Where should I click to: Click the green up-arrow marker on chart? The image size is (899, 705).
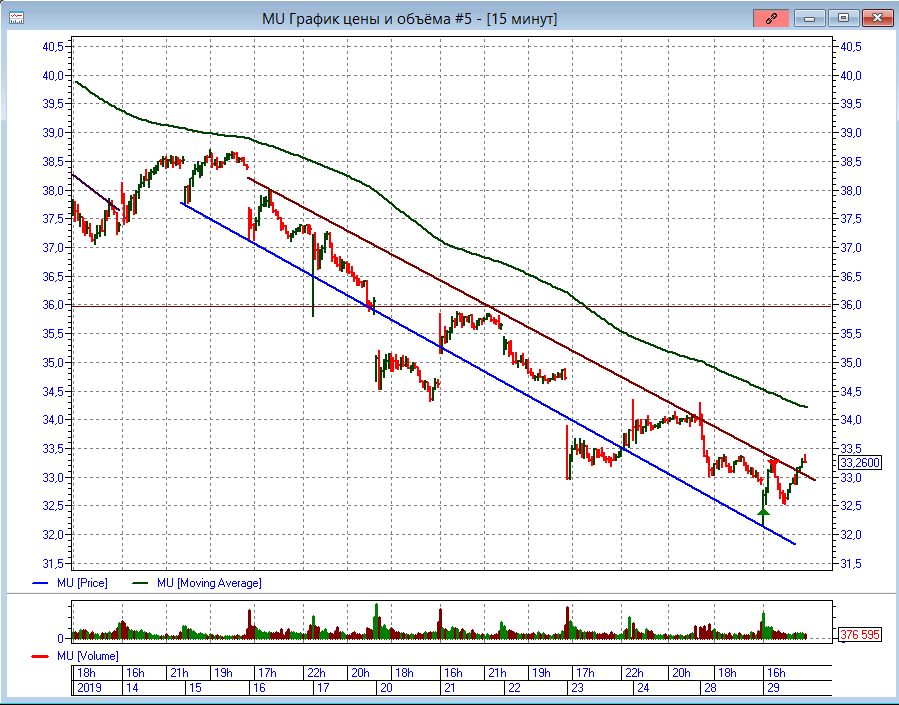click(x=763, y=511)
